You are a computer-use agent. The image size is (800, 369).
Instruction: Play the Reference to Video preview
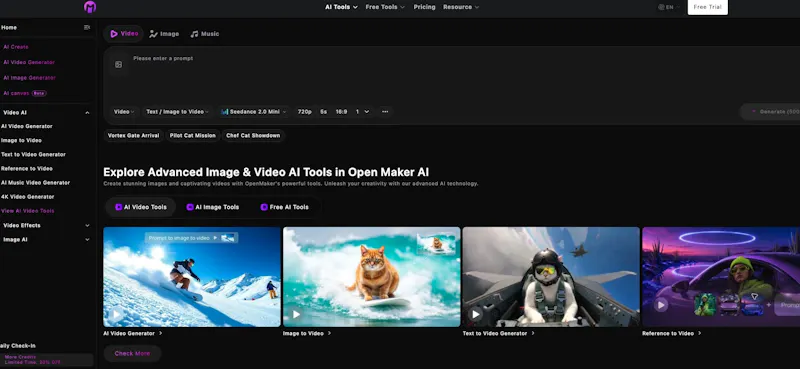pos(661,305)
